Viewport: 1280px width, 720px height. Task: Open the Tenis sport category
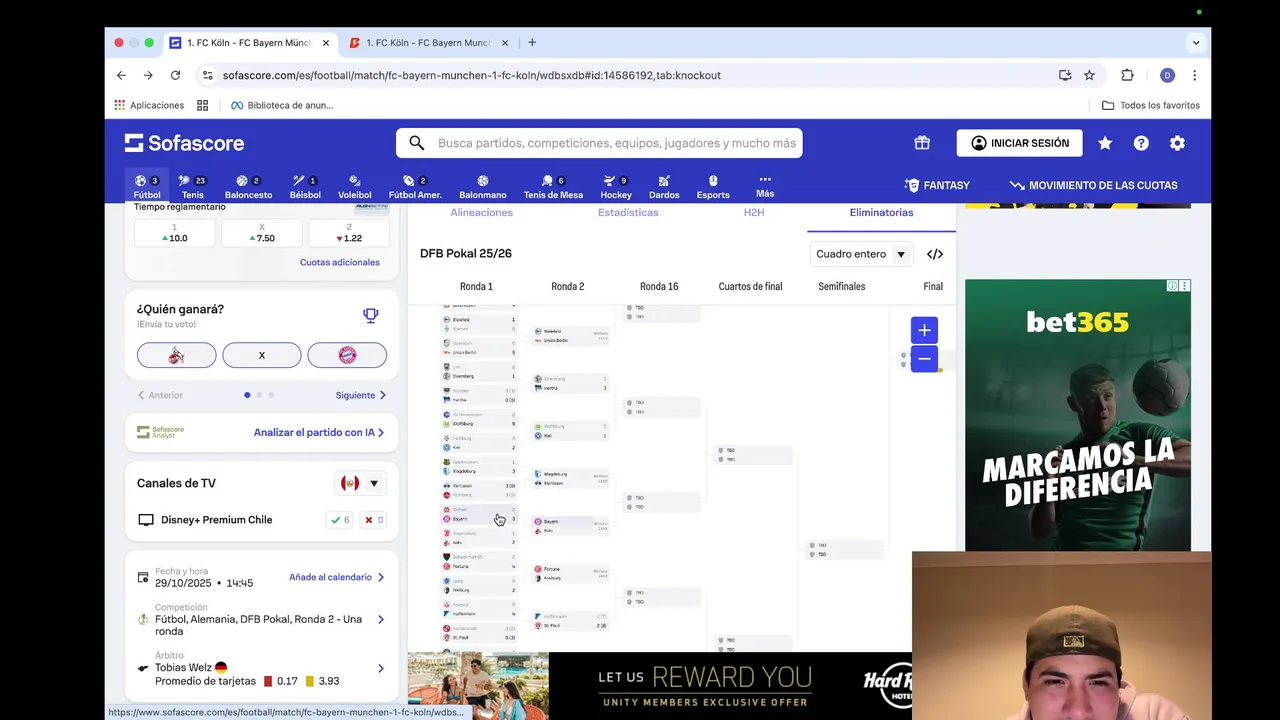tap(192, 187)
